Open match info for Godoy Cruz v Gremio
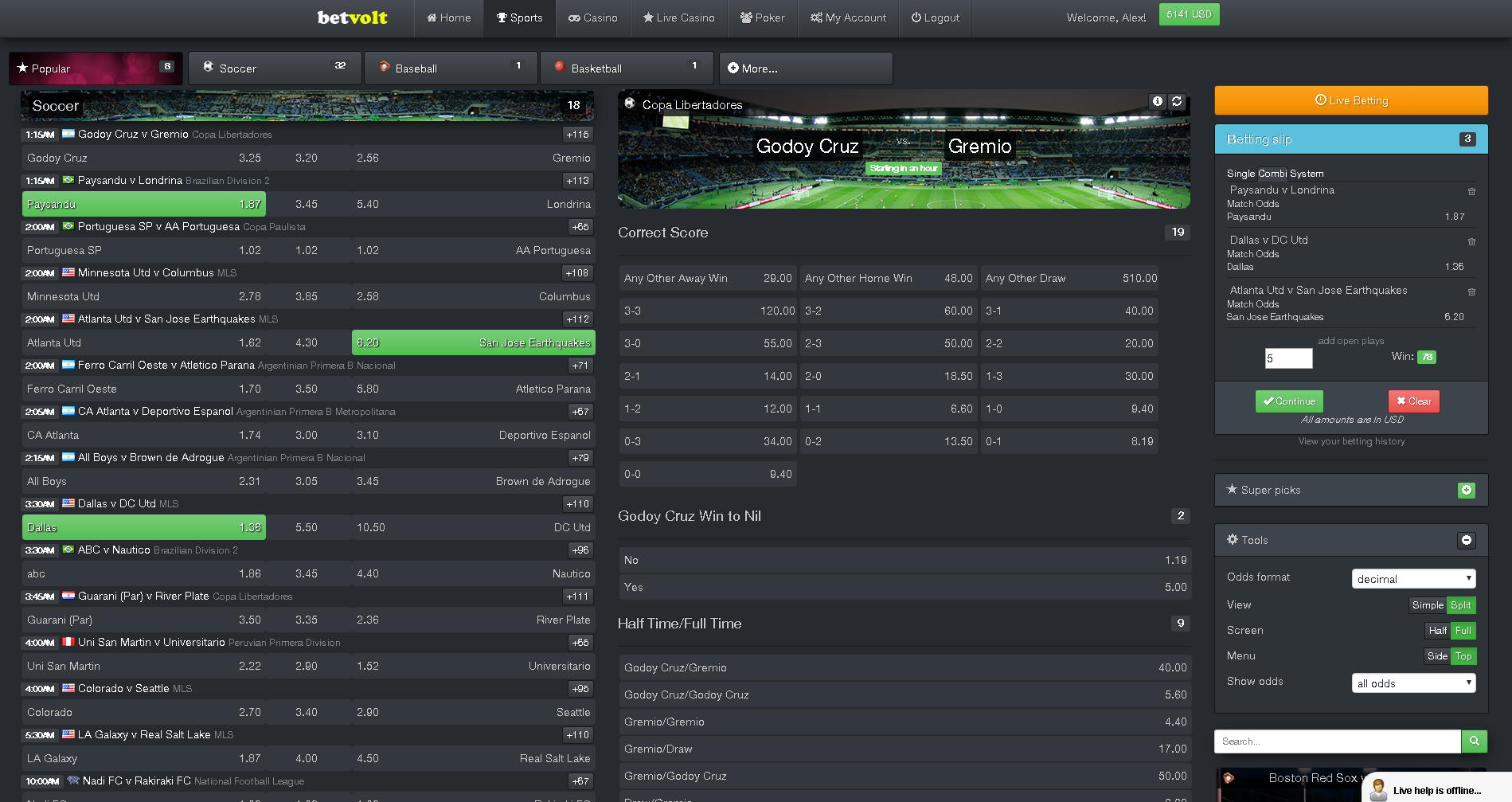 pyautogui.click(x=1158, y=101)
